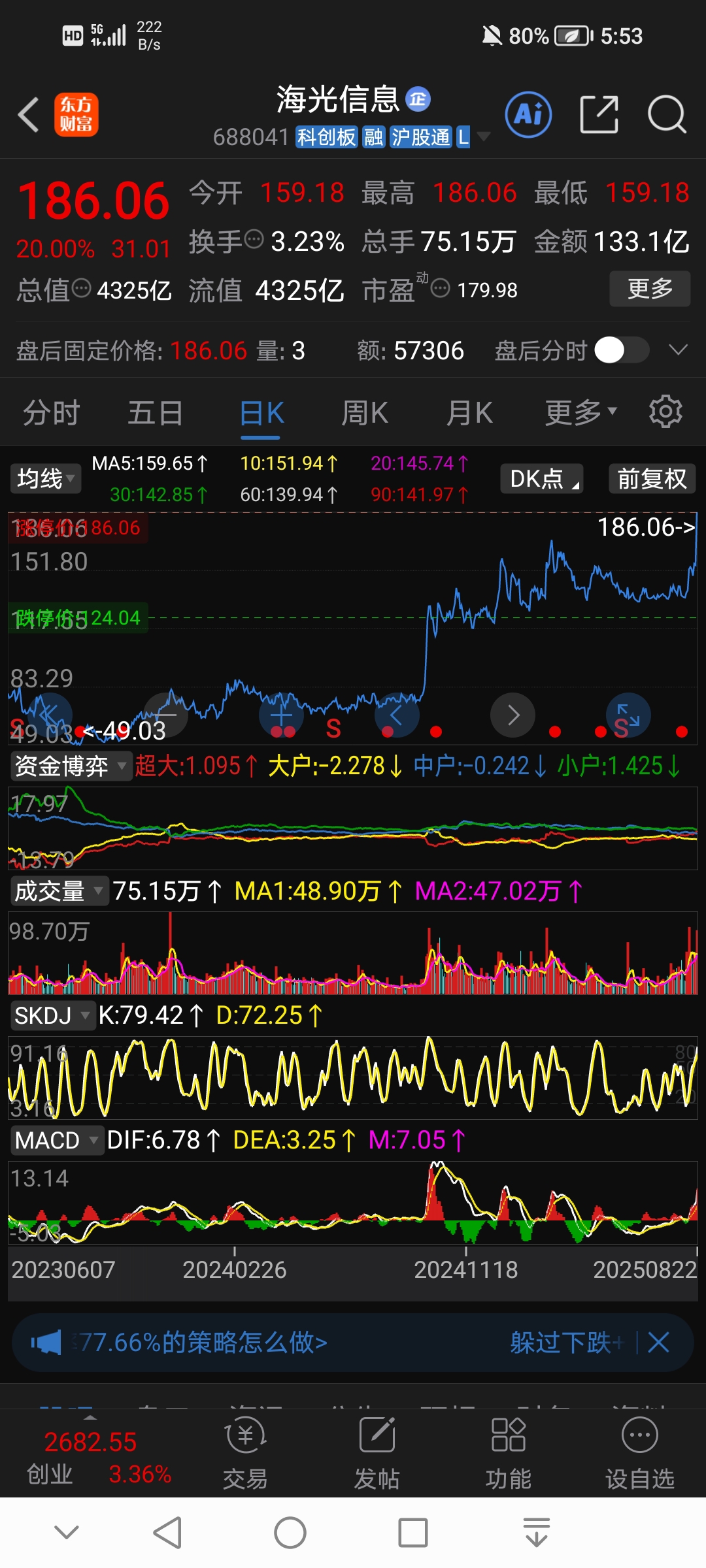The height and width of the screenshot is (1568, 706).
Task: Tap the share icon
Action: pyautogui.click(x=599, y=114)
